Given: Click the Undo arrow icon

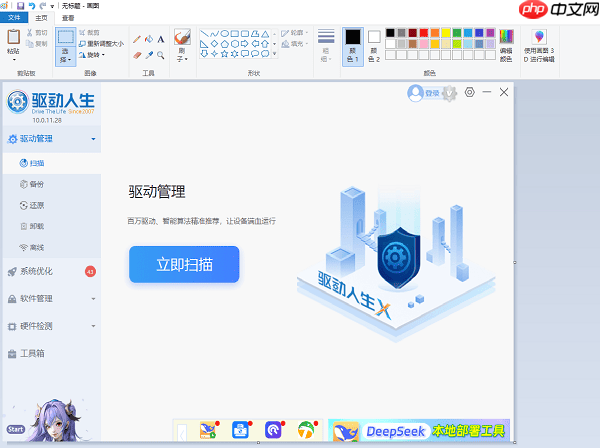Looking at the screenshot, I should 32,6.
